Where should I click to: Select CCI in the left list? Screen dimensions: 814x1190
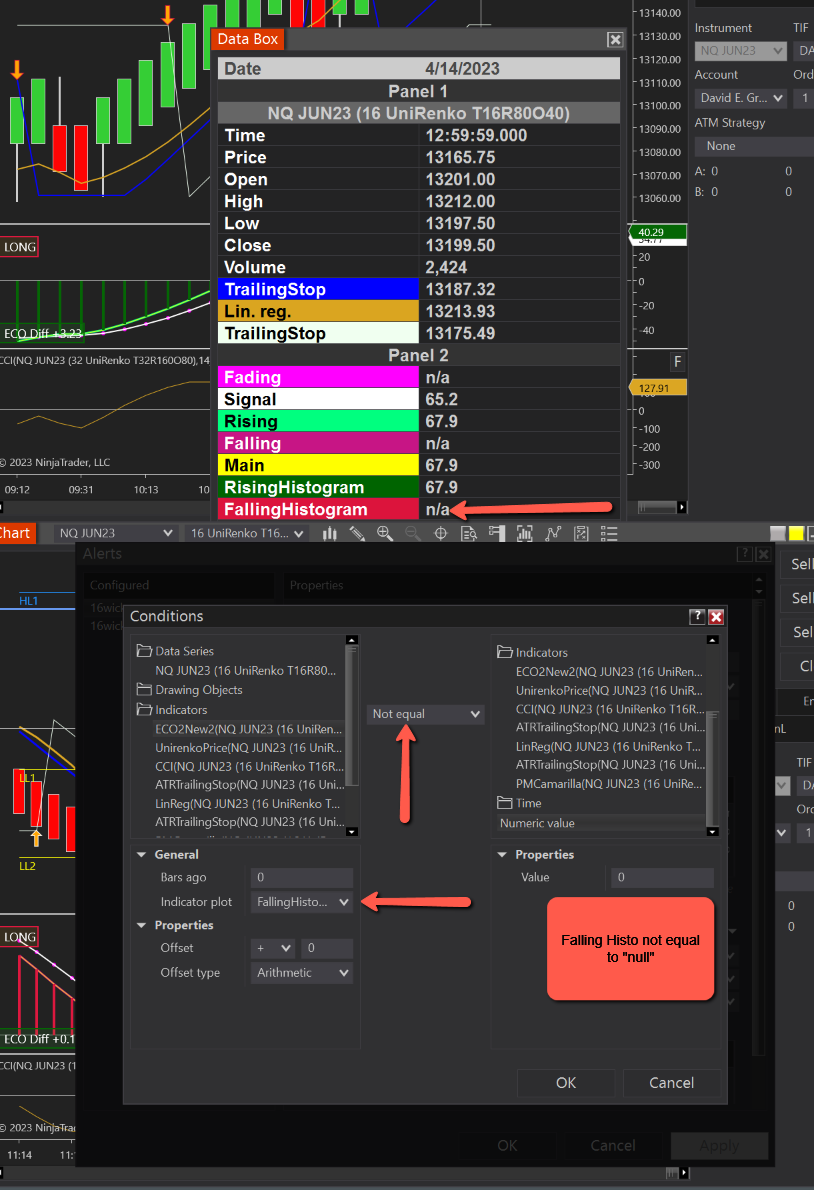248,767
